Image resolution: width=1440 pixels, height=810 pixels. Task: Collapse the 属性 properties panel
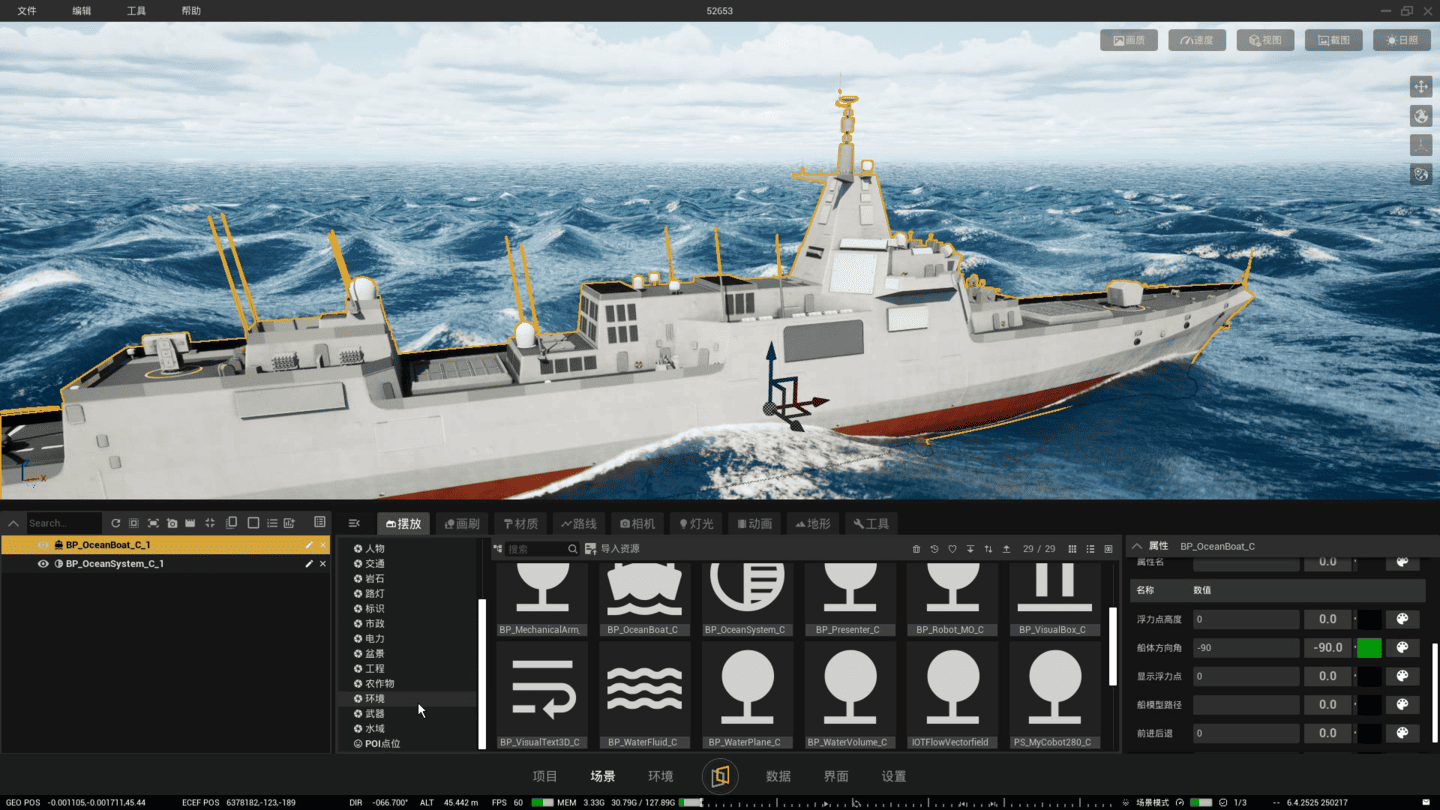[x=1136, y=546]
